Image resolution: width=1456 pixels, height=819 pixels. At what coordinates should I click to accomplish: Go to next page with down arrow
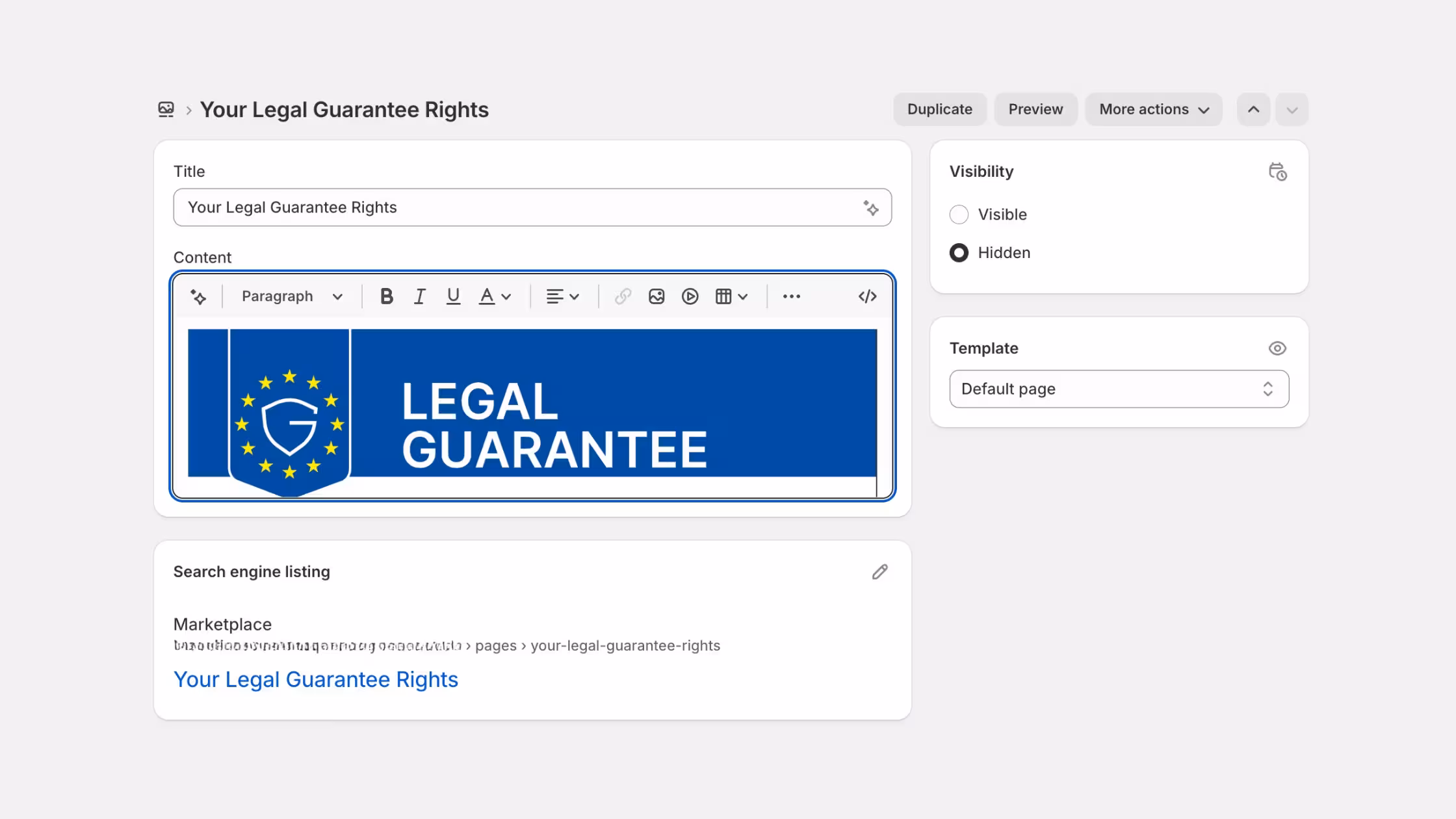point(1292,109)
